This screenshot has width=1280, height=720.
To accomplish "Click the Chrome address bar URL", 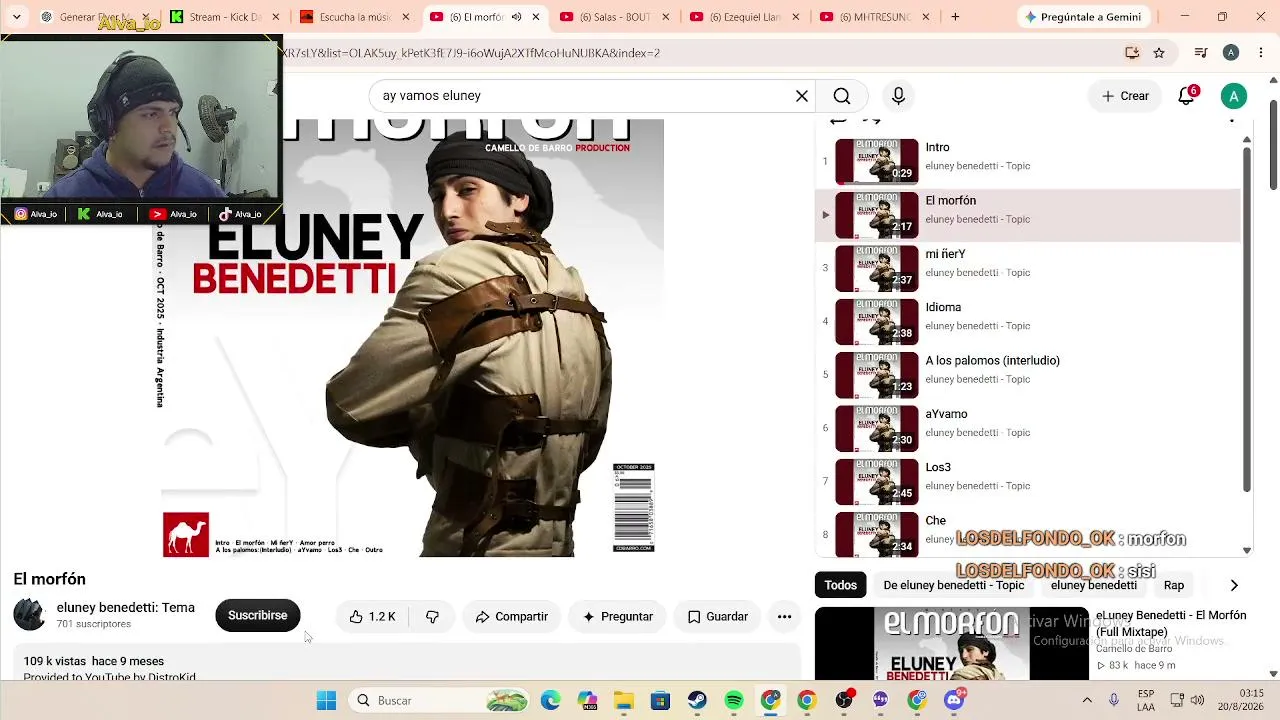I will click(470, 53).
